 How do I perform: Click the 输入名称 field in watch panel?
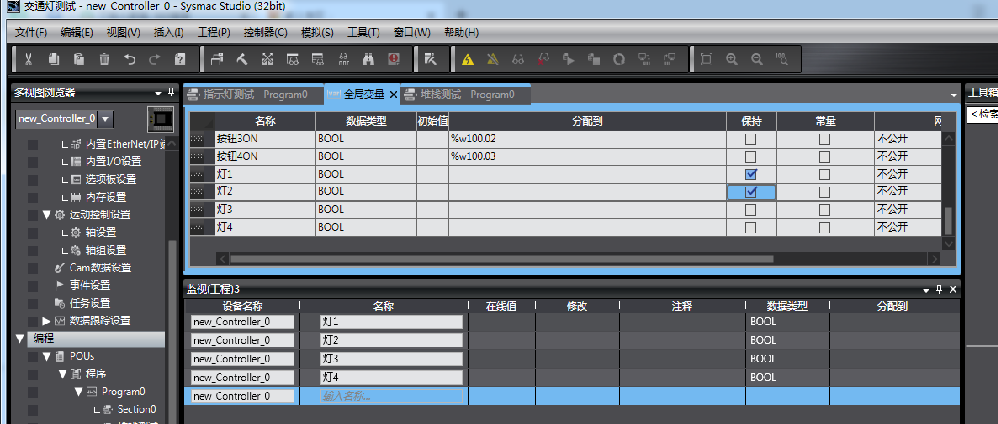coord(390,396)
